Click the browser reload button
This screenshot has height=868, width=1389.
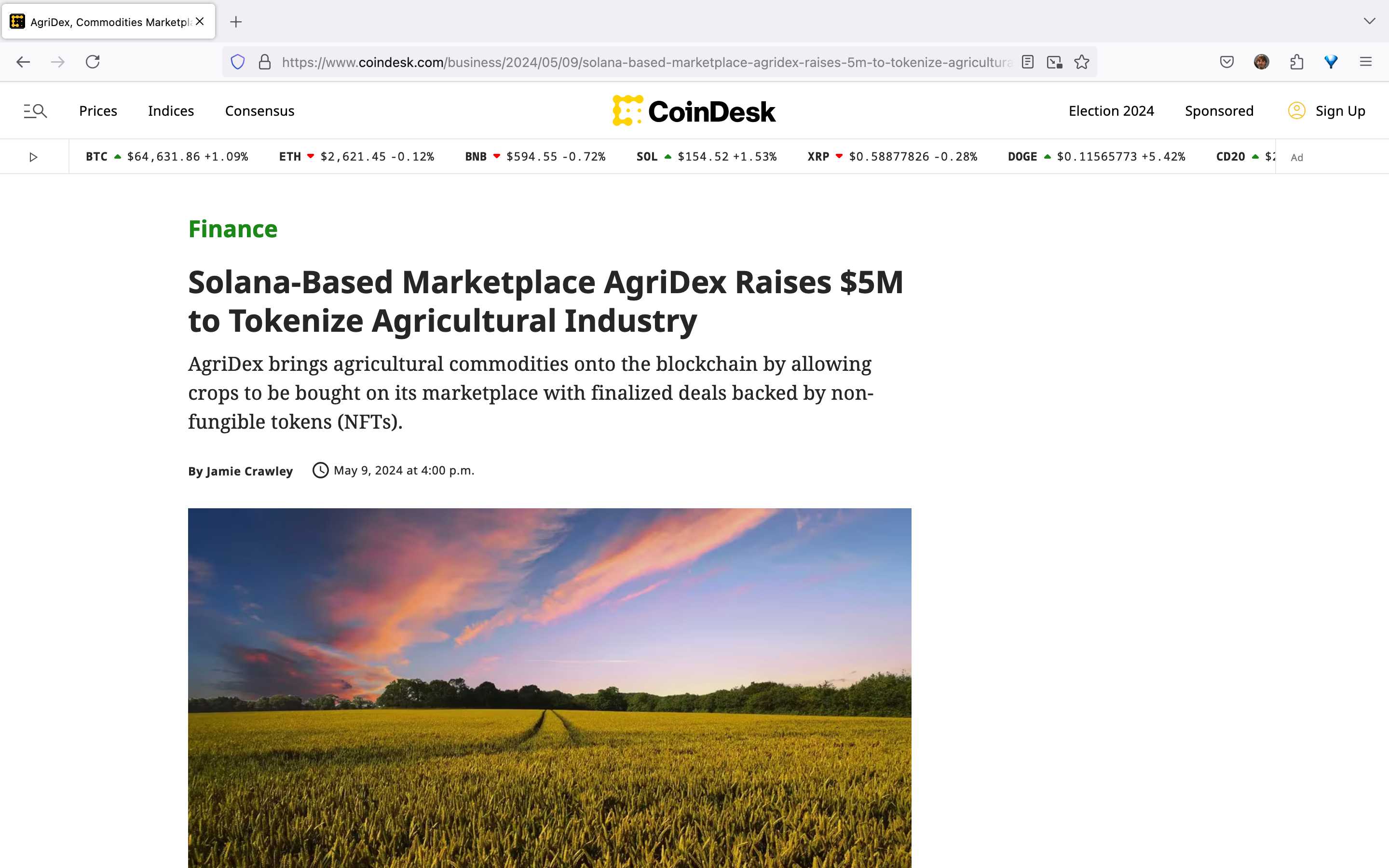(93, 62)
